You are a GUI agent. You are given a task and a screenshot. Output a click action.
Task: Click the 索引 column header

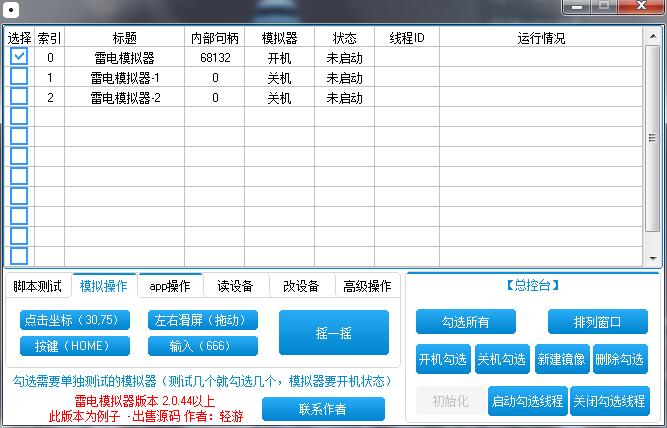click(x=49, y=38)
